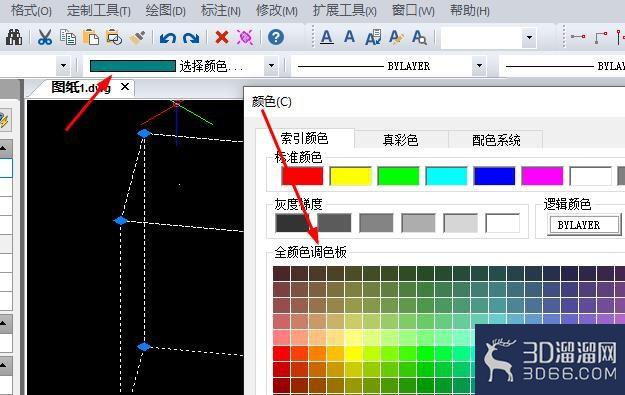Switch to the True Color tab
The width and height of the screenshot is (625, 395).
click(401, 140)
